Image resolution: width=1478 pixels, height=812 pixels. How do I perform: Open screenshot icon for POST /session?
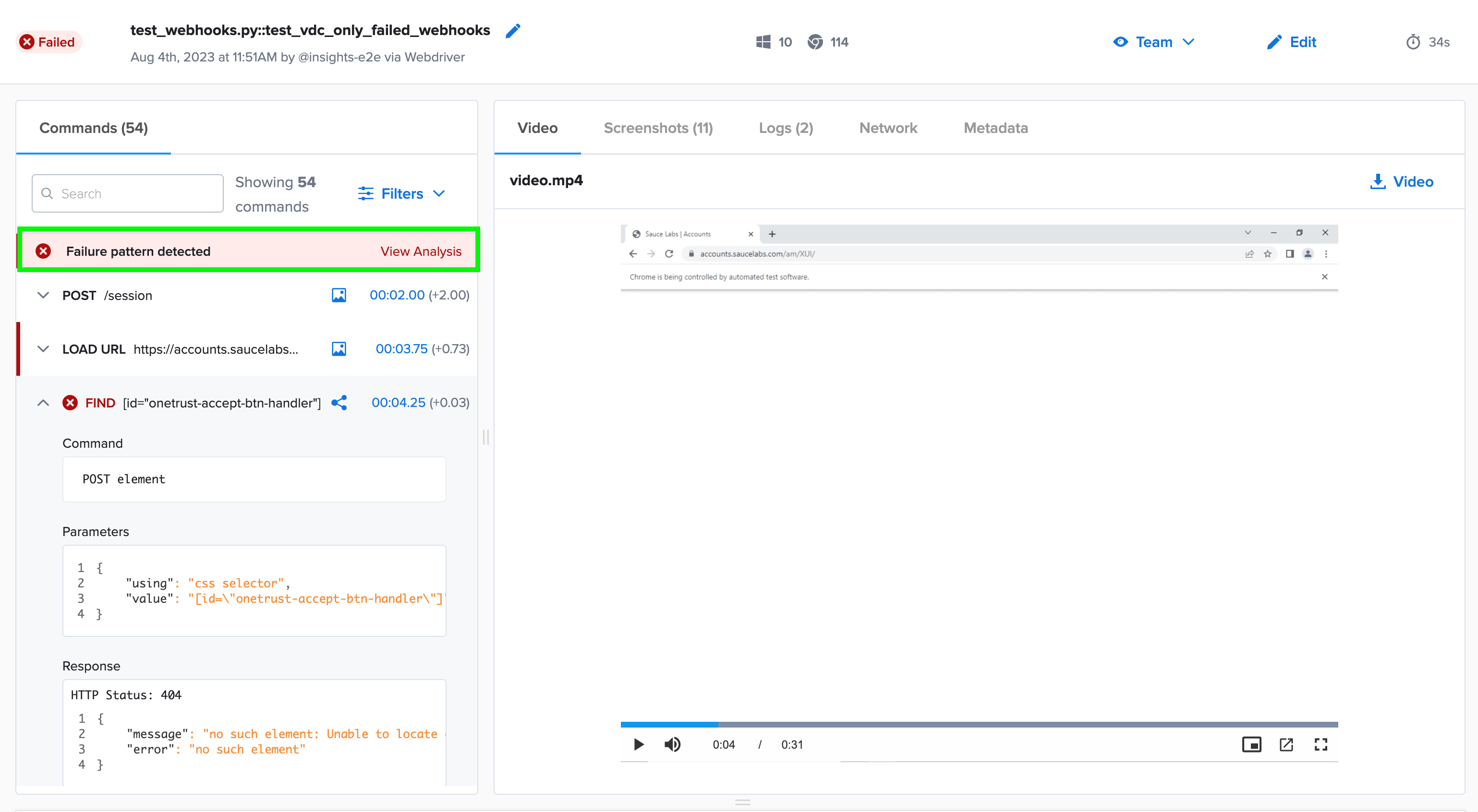click(x=339, y=295)
